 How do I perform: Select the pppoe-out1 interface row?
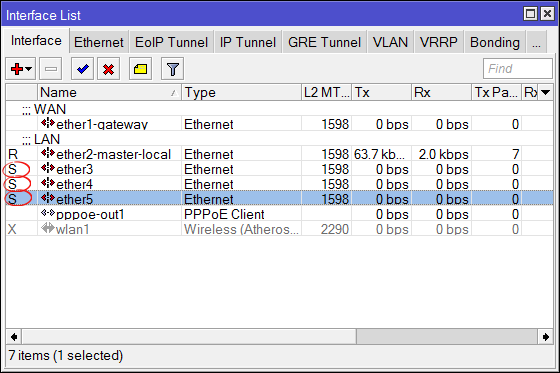pos(279,214)
